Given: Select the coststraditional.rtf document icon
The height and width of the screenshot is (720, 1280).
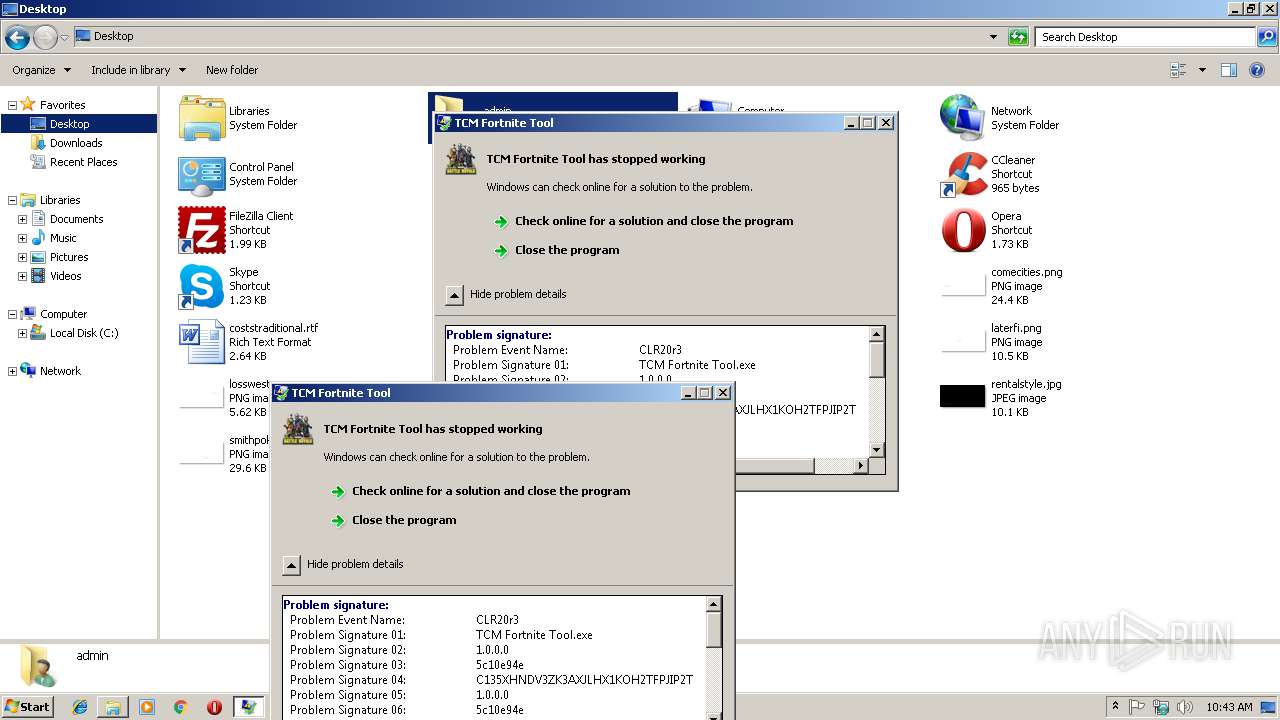Looking at the screenshot, I should click(x=202, y=342).
